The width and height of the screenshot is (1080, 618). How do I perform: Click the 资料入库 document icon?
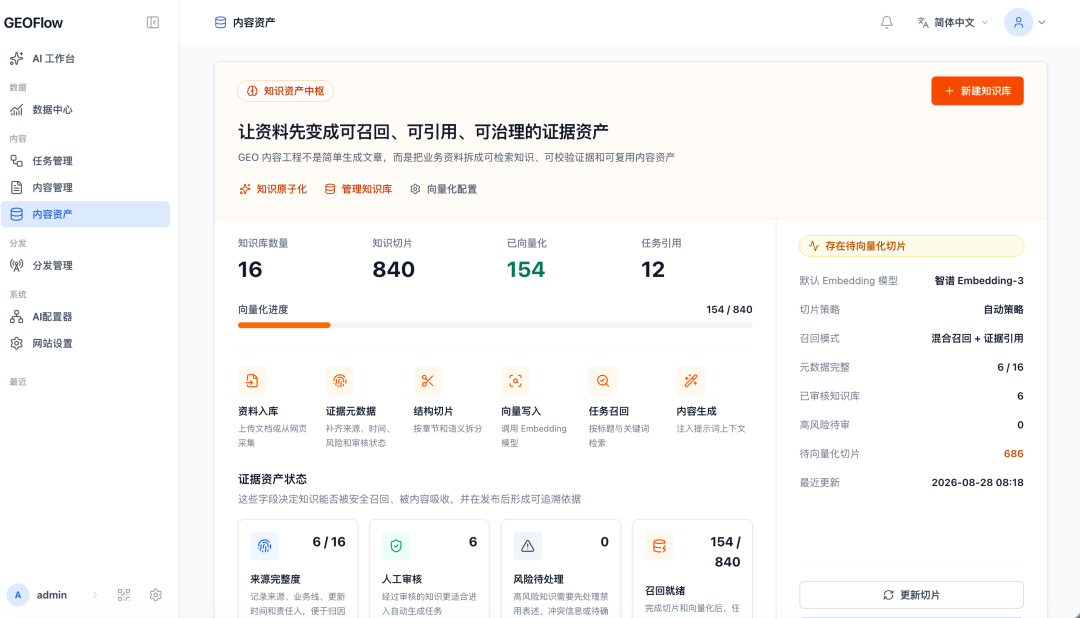[252, 380]
